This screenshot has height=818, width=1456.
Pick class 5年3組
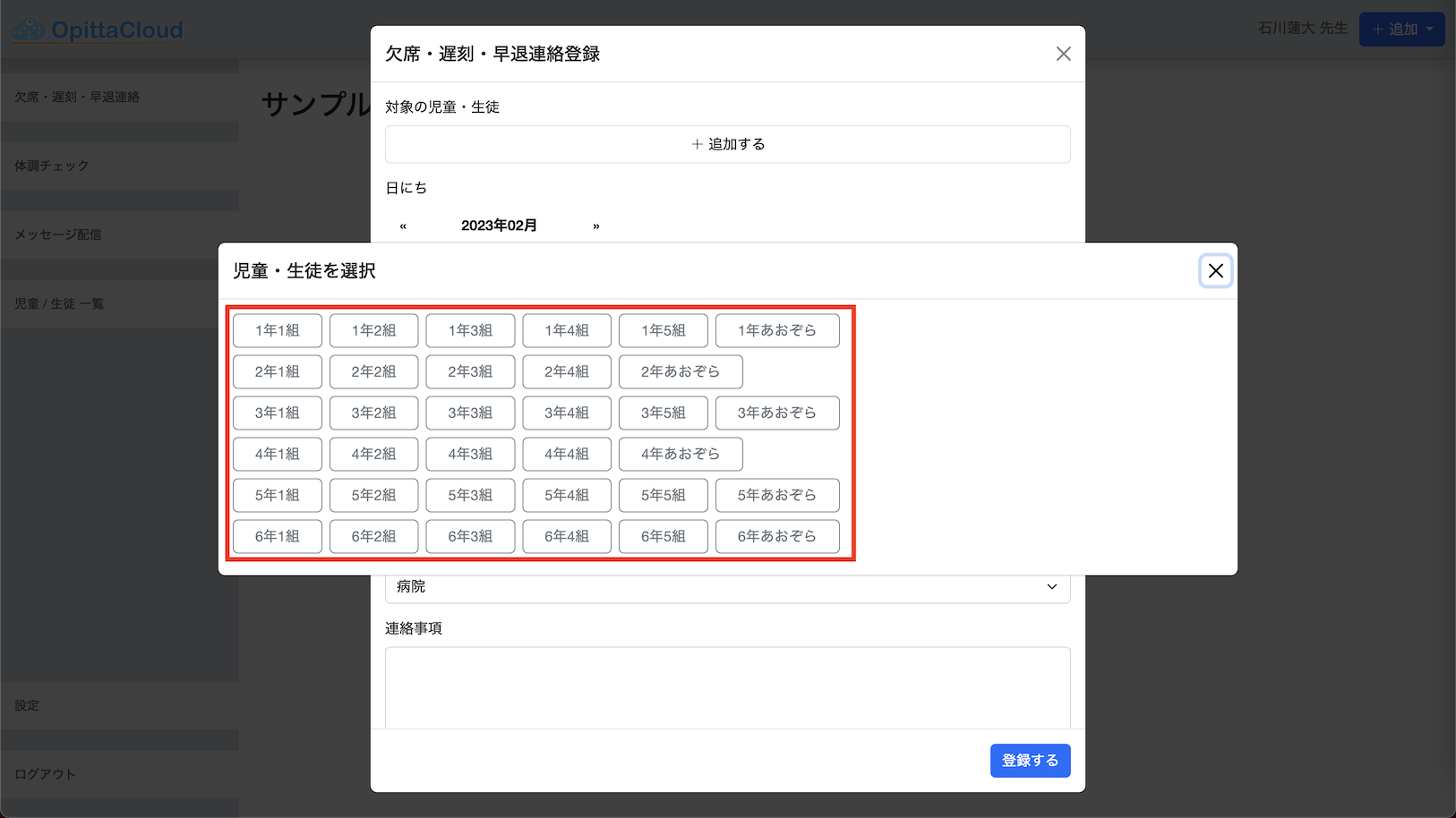[470, 495]
